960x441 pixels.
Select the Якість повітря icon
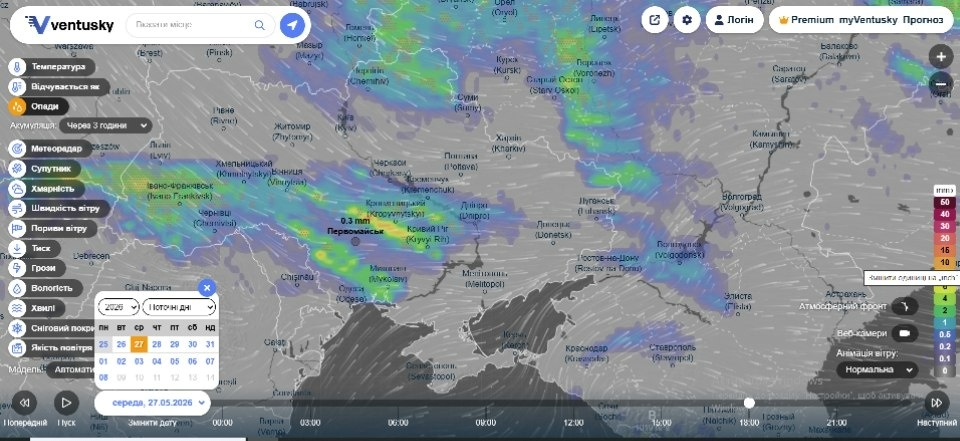(17, 348)
